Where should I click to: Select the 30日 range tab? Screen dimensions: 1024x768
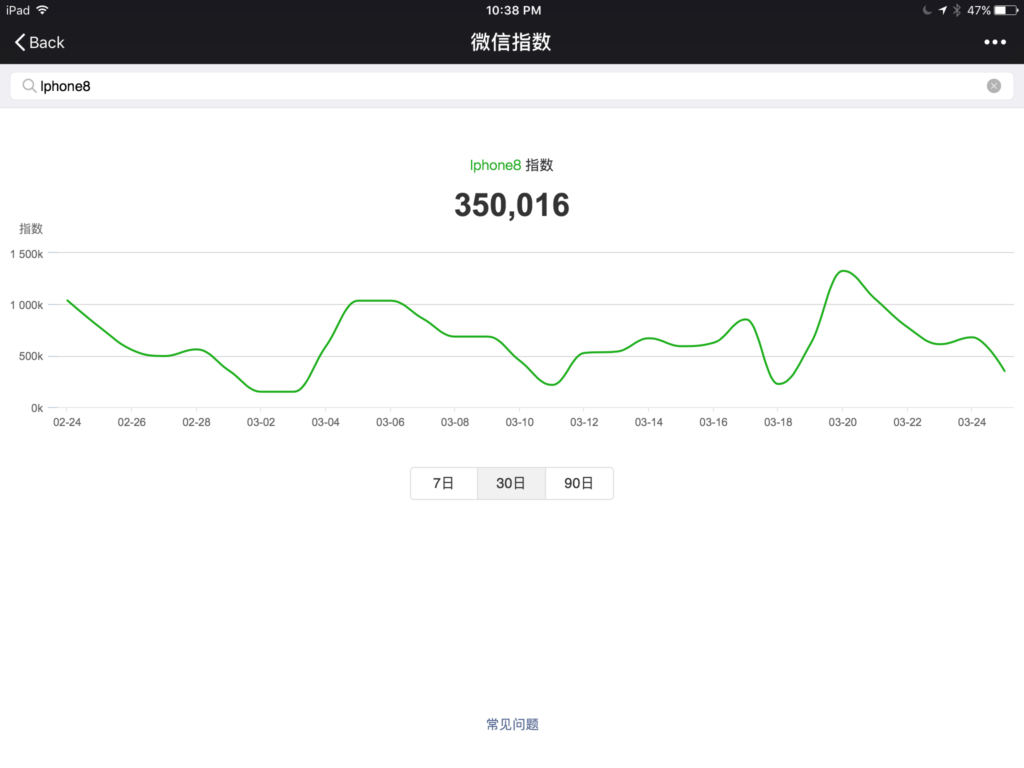511,483
